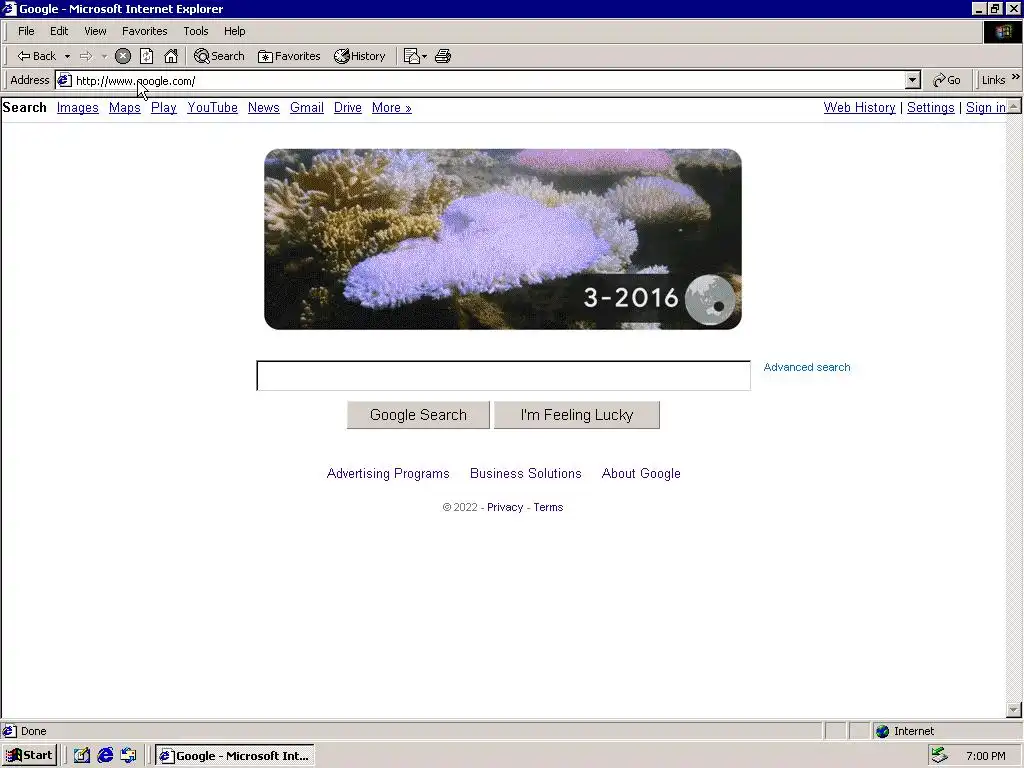The image size is (1024, 768).
Task: Expand the address bar dropdown list
Action: [912, 80]
